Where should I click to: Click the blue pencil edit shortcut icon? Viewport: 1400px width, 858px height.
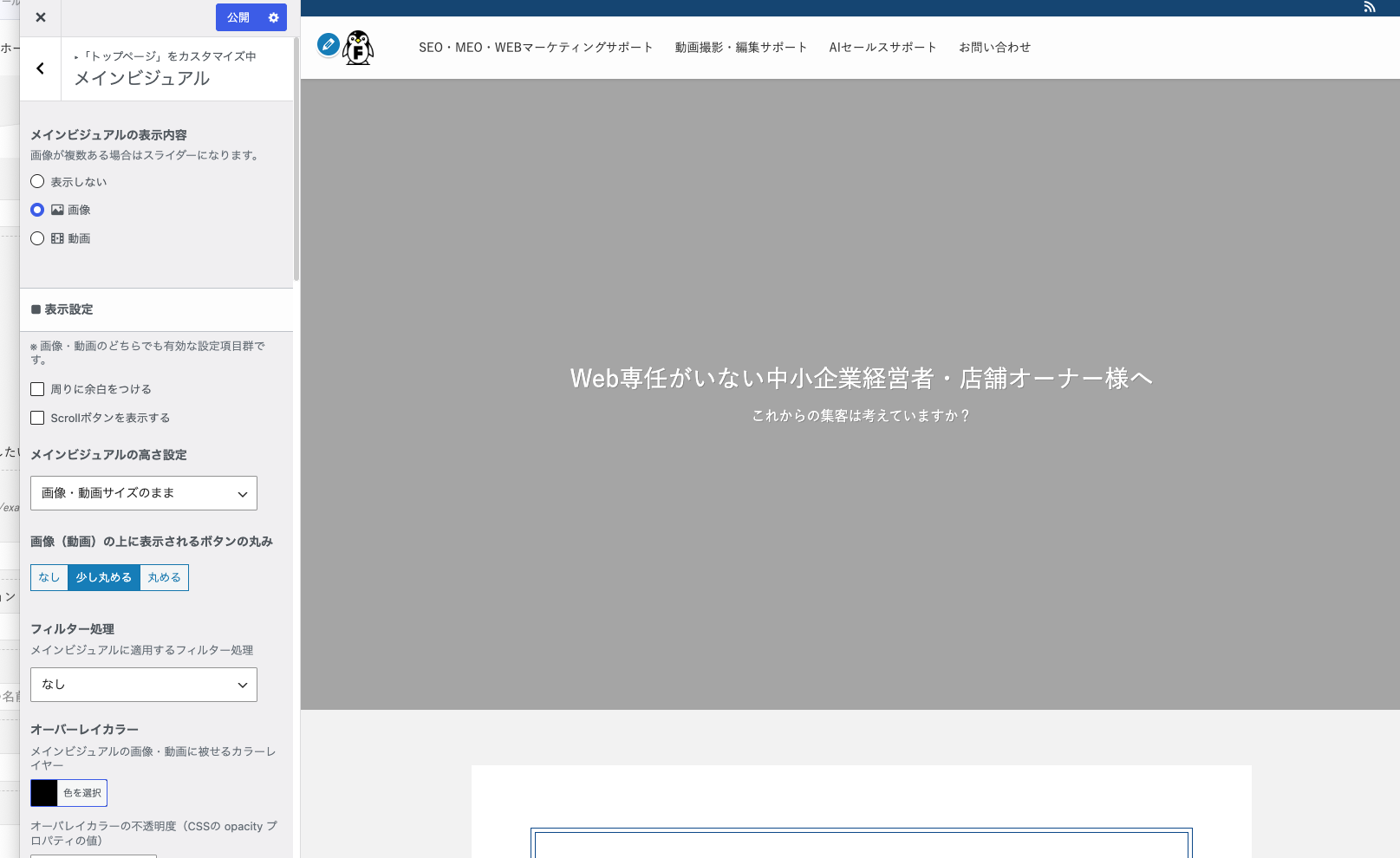pyautogui.click(x=329, y=44)
